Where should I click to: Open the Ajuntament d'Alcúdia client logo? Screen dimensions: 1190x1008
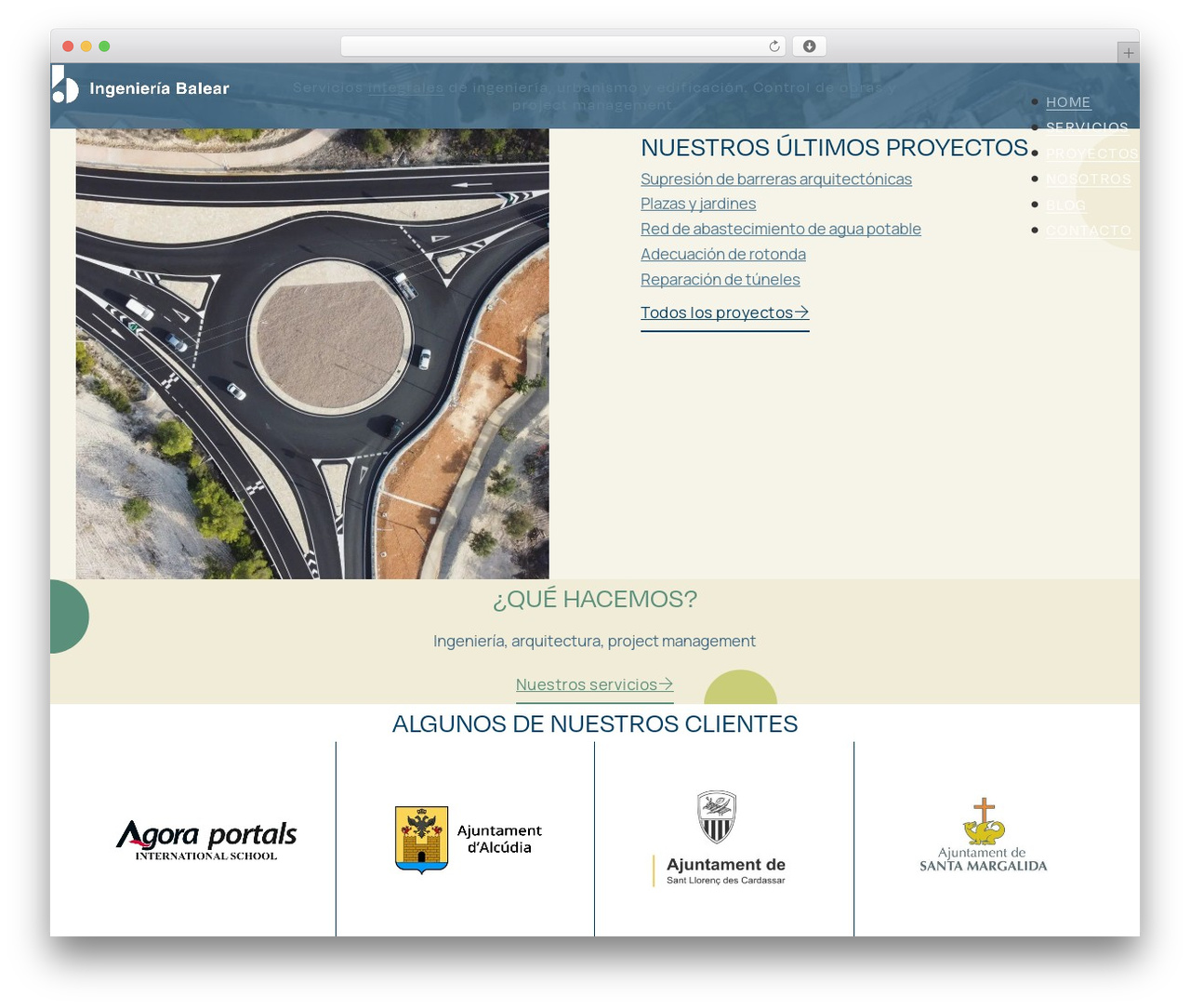pyautogui.click(x=469, y=840)
